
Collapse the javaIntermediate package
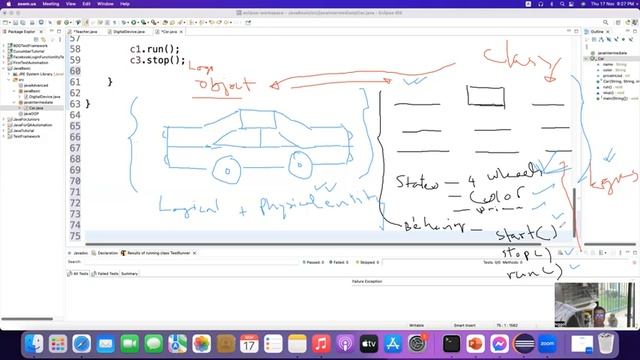[15, 102]
